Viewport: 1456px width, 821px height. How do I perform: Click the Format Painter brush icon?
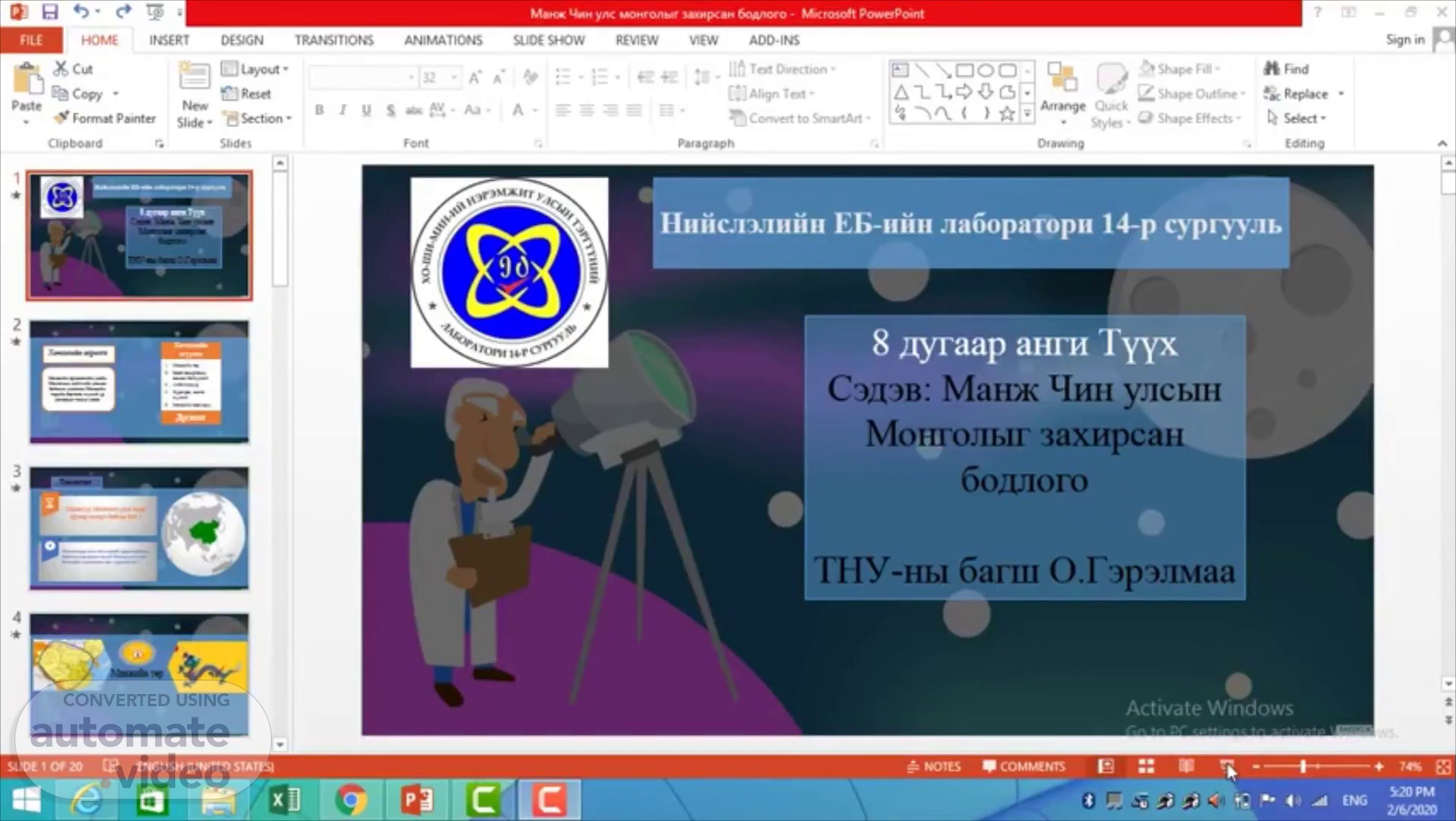pos(62,119)
